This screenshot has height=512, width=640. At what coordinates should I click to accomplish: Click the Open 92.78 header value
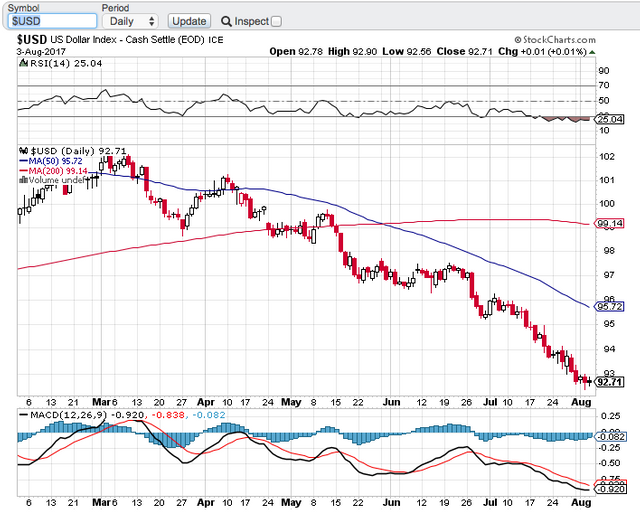coord(296,51)
